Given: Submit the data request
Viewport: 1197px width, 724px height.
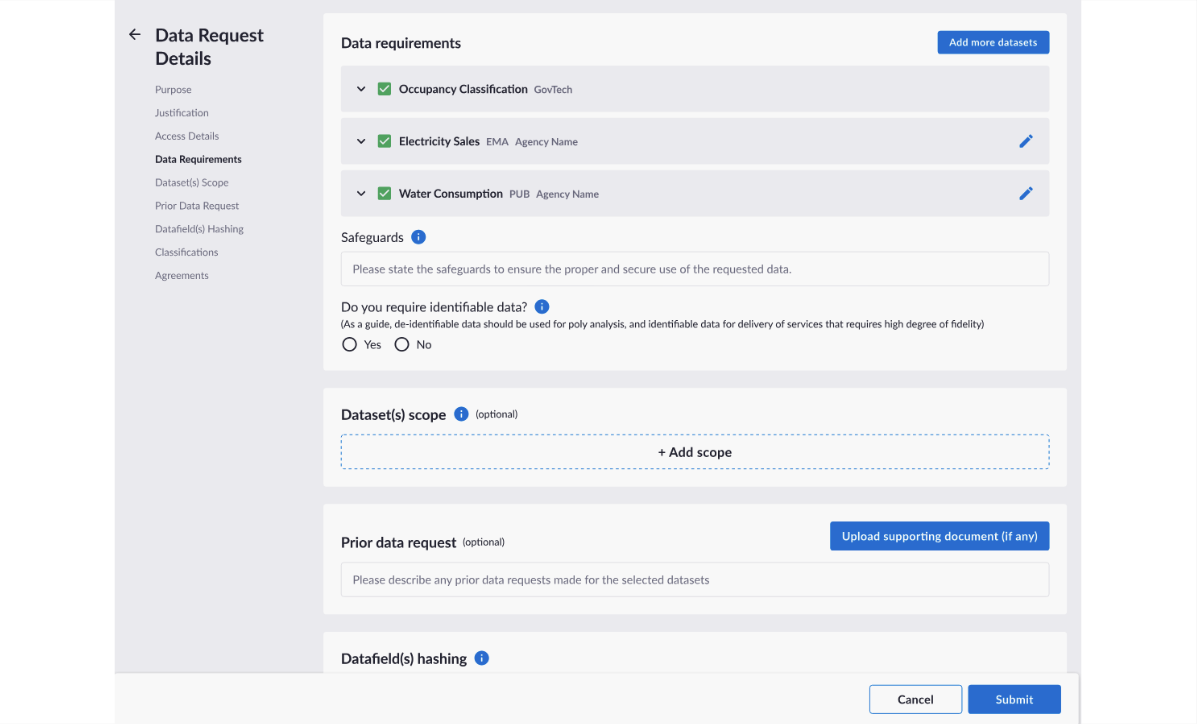Looking at the screenshot, I should tap(1014, 699).
